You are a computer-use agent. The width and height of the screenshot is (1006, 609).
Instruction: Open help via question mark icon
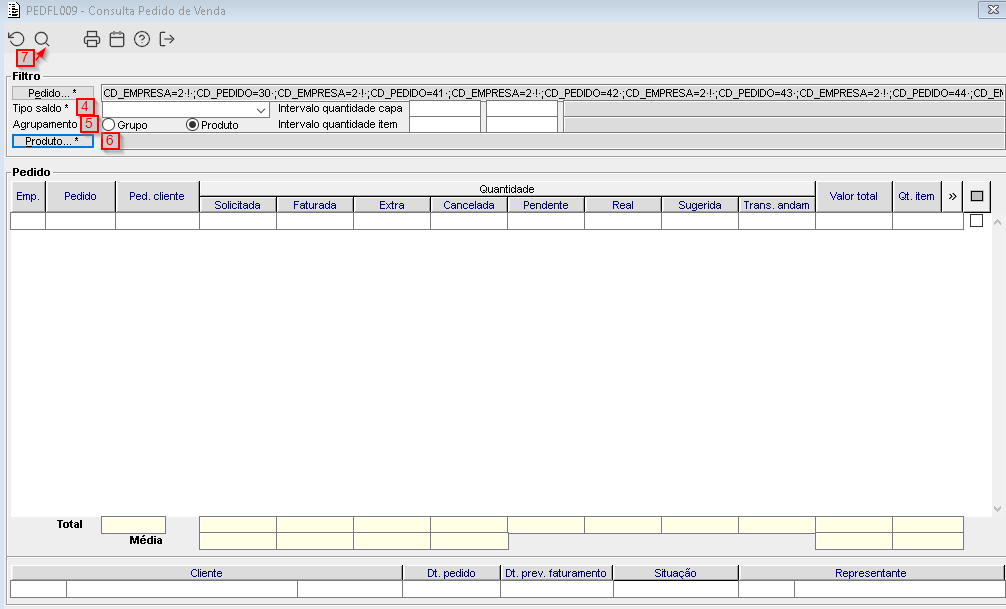(142, 39)
